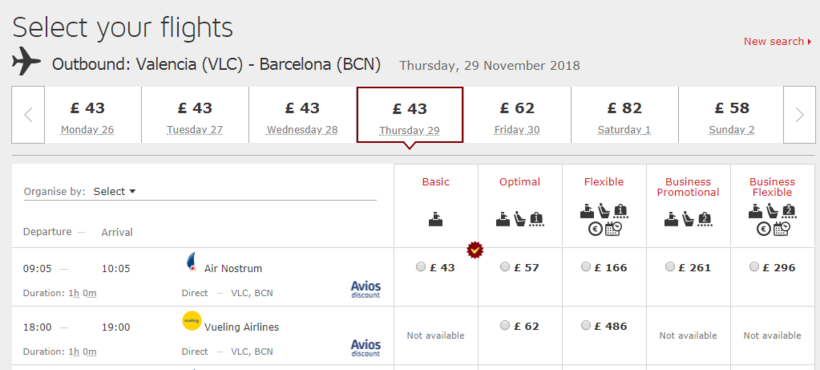Click the airplane icon beside Outbound
The height and width of the screenshot is (370, 820).
26,61
